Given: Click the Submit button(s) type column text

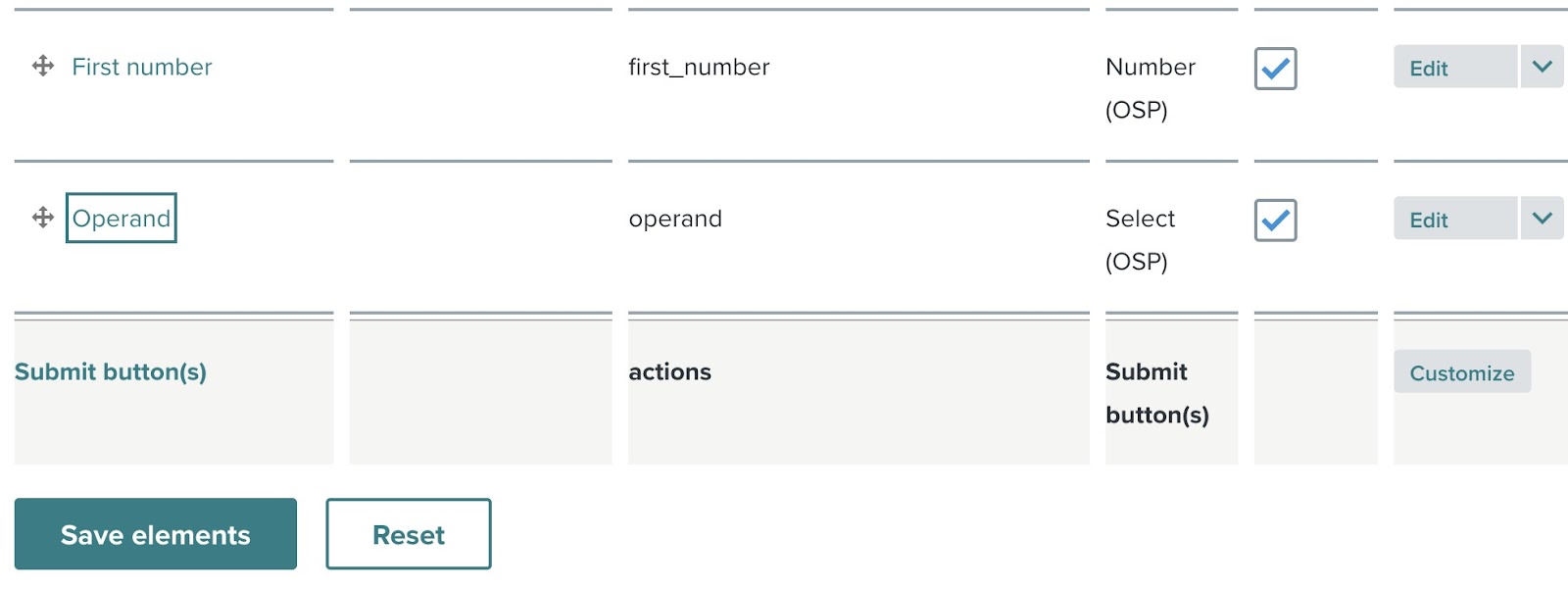Looking at the screenshot, I should click(1156, 392).
